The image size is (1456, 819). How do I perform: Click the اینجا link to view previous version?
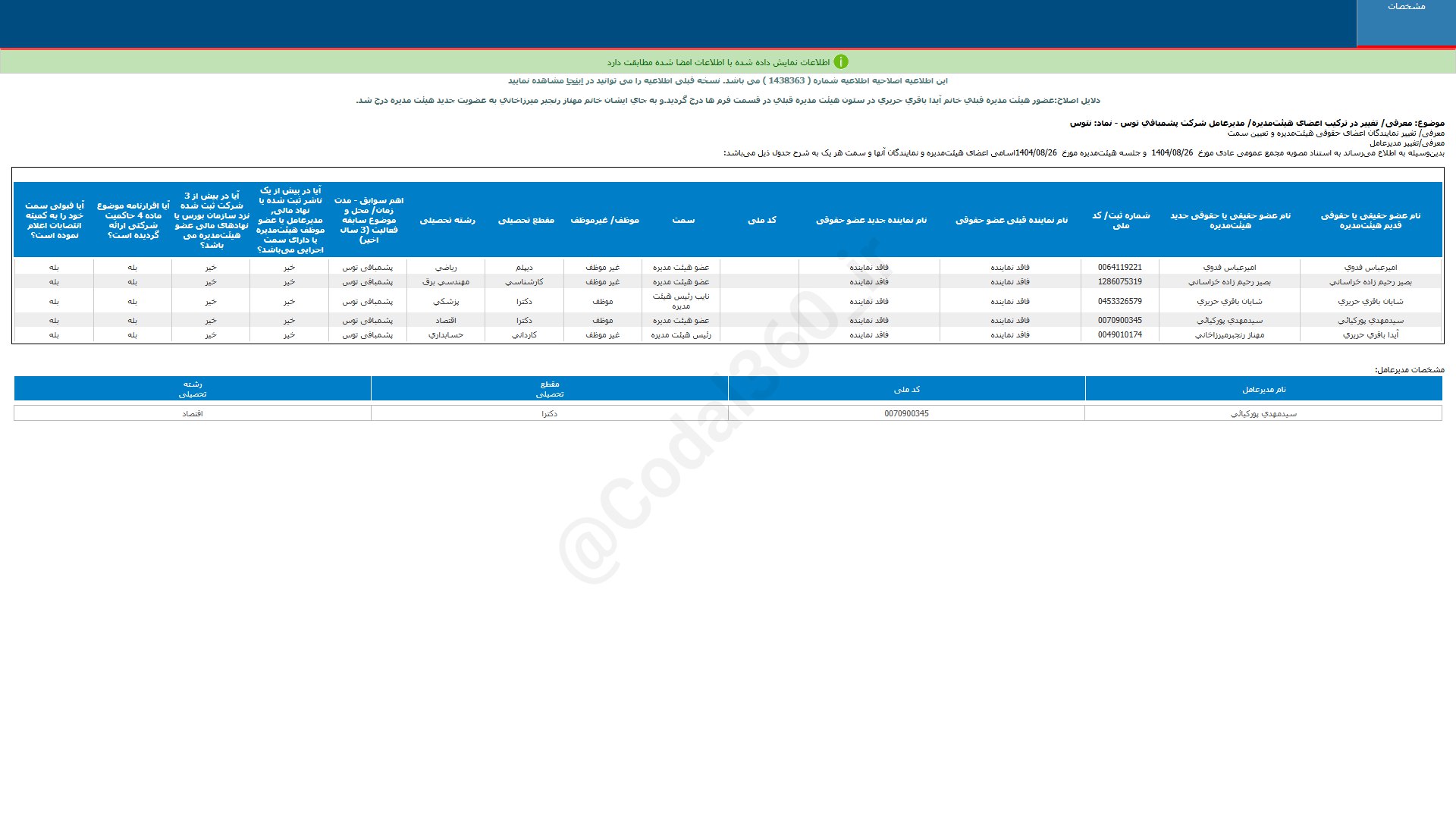(576, 81)
